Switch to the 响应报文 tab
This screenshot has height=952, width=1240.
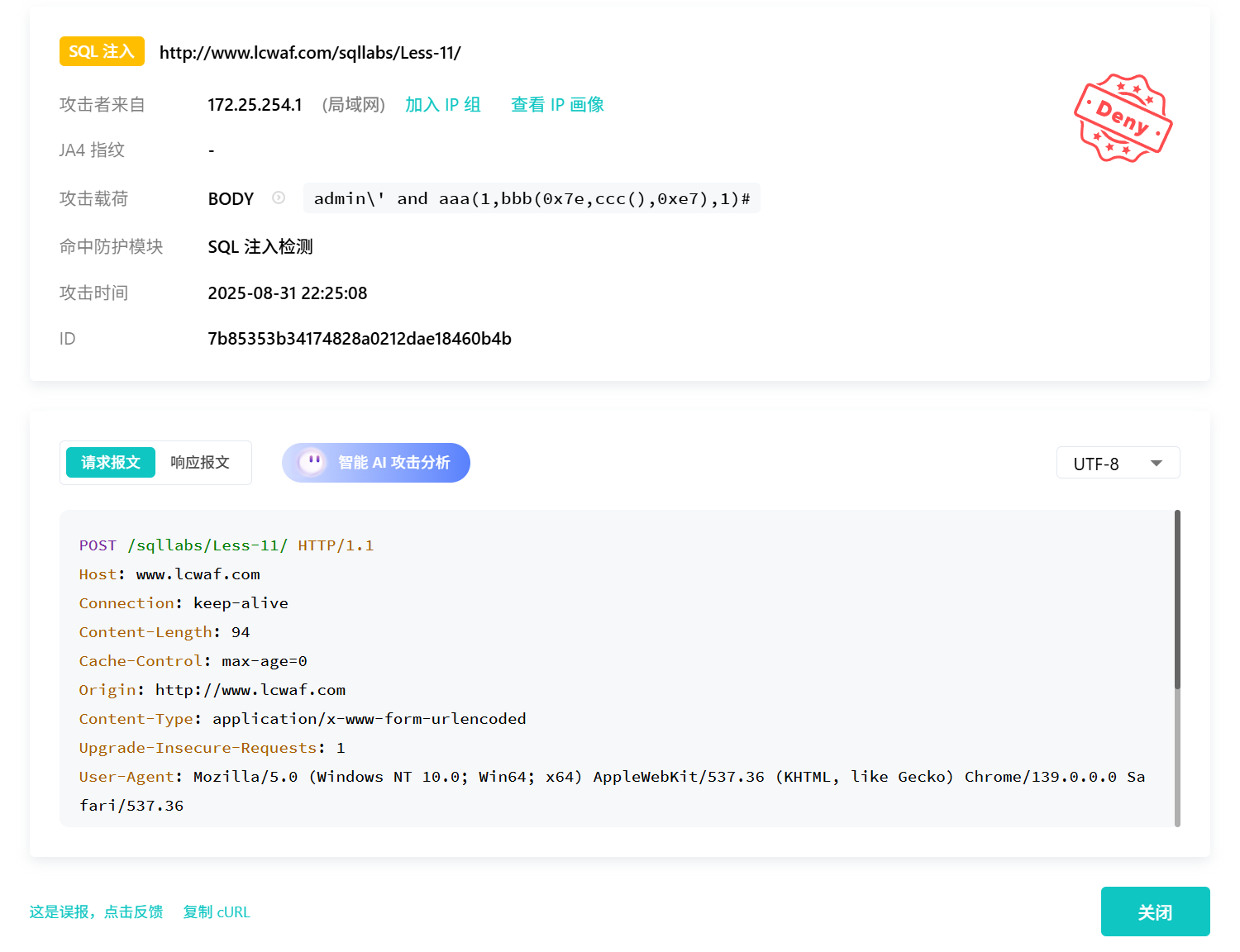[200, 463]
